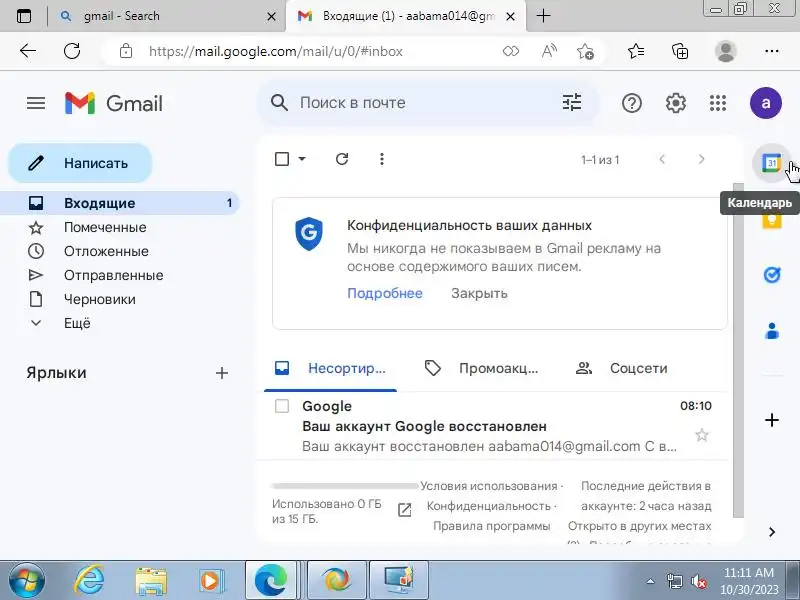Open Gmail Help question mark icon
Image resolution: width=800 pixels, height=600 pixels.
click(632, 103)
